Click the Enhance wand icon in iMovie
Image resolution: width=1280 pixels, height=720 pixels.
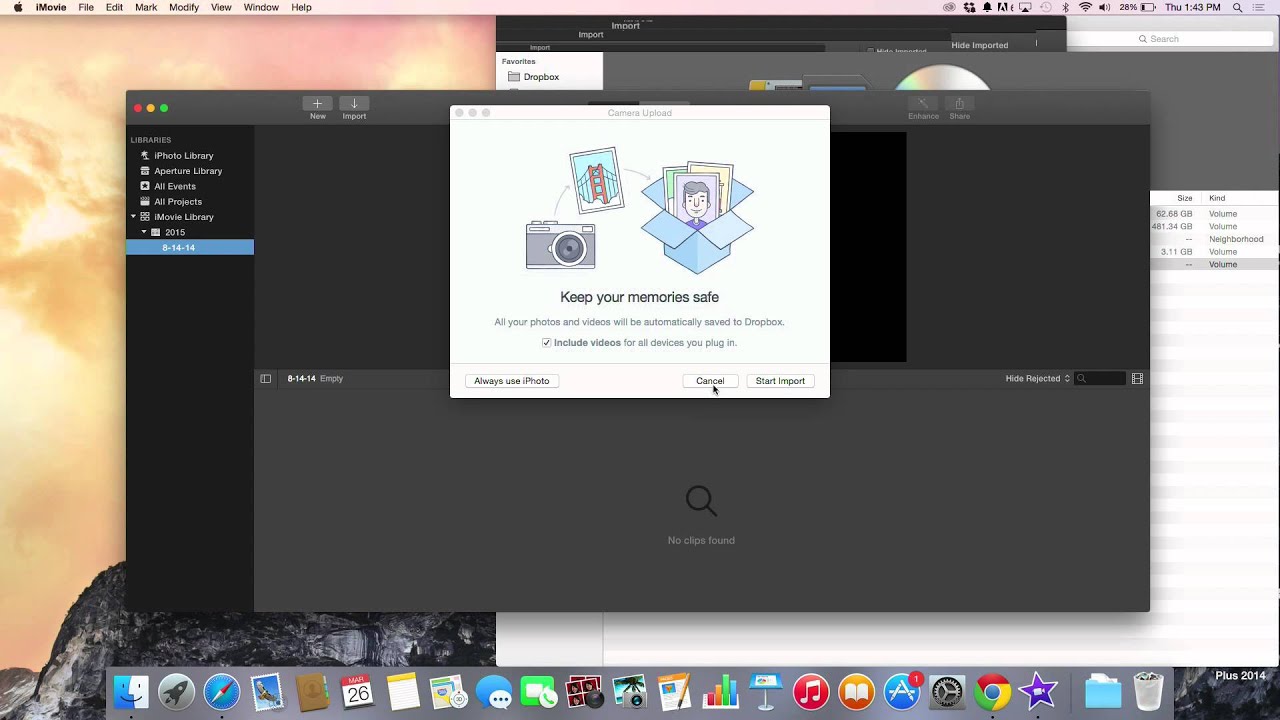coord(923,104)
